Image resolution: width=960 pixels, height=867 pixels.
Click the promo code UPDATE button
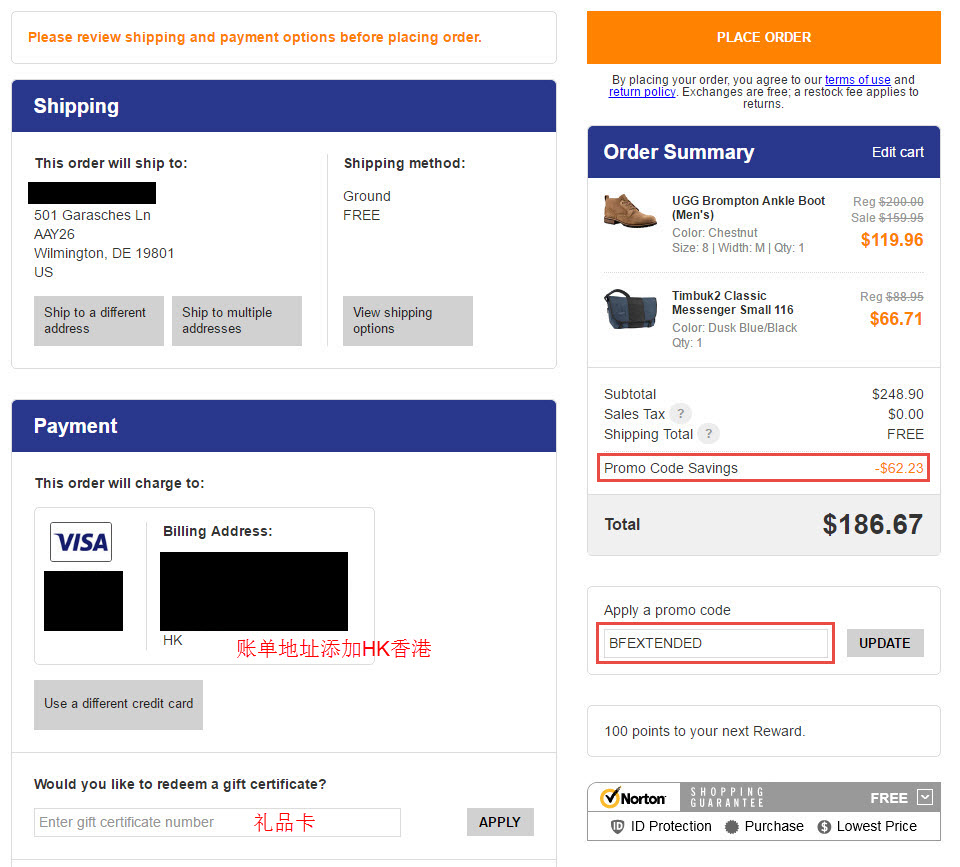pyautogui.click(x=885, y=643)
